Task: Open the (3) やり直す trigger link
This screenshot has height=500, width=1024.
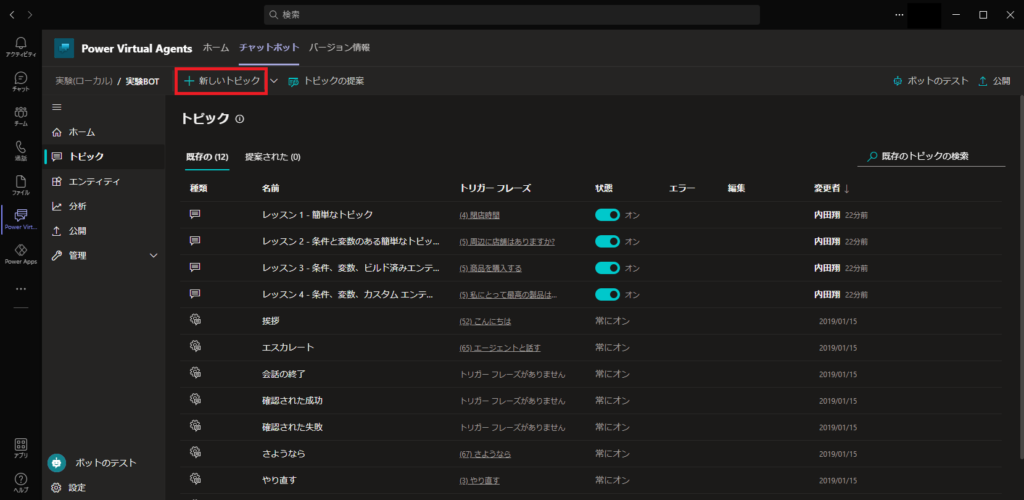Action: click(479, 480)
